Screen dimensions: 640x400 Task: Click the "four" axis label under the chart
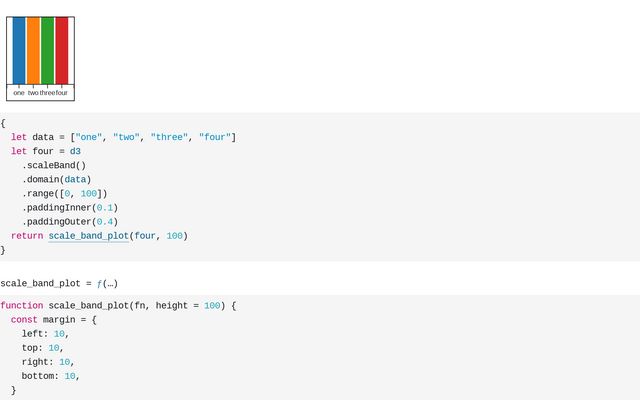pos(62,93)
